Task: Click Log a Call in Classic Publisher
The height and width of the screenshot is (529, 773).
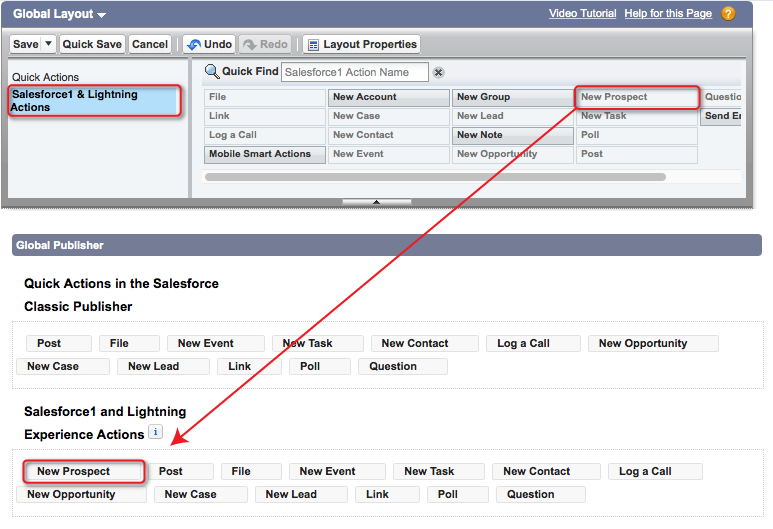Action: (533, 343)
